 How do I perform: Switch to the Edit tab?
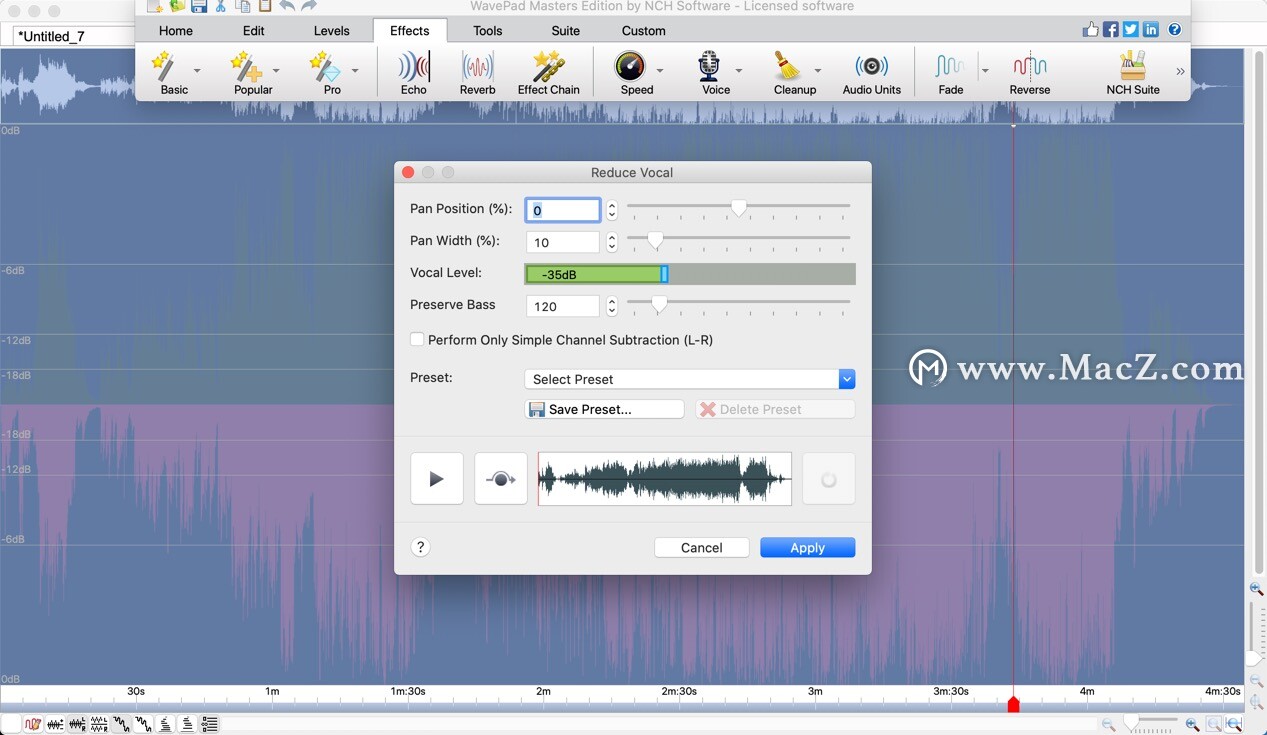(254, 31)
